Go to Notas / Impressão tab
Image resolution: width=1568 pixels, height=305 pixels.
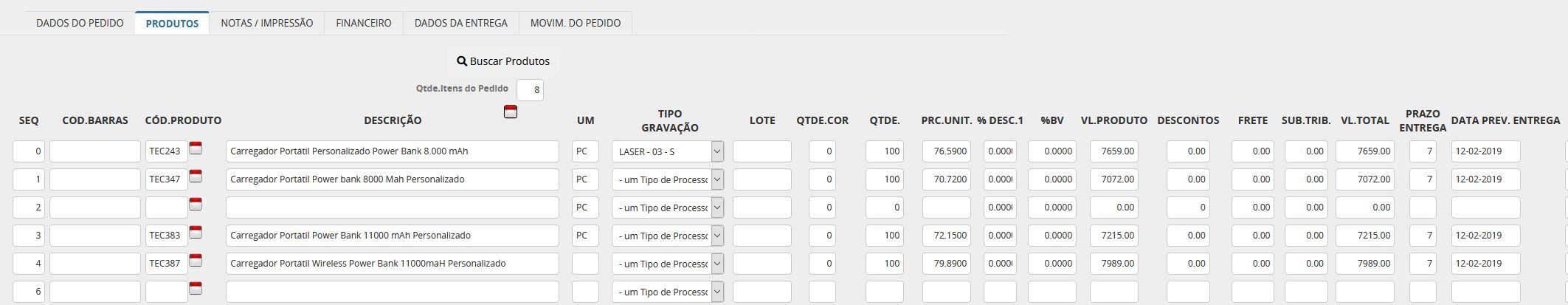tap(267, 23)
